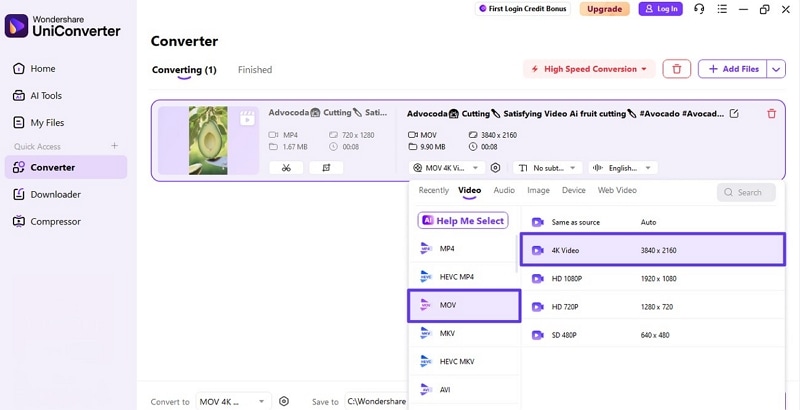
Task: Open the MOV 4K Video format dropdown
Action: pos(446,168)
